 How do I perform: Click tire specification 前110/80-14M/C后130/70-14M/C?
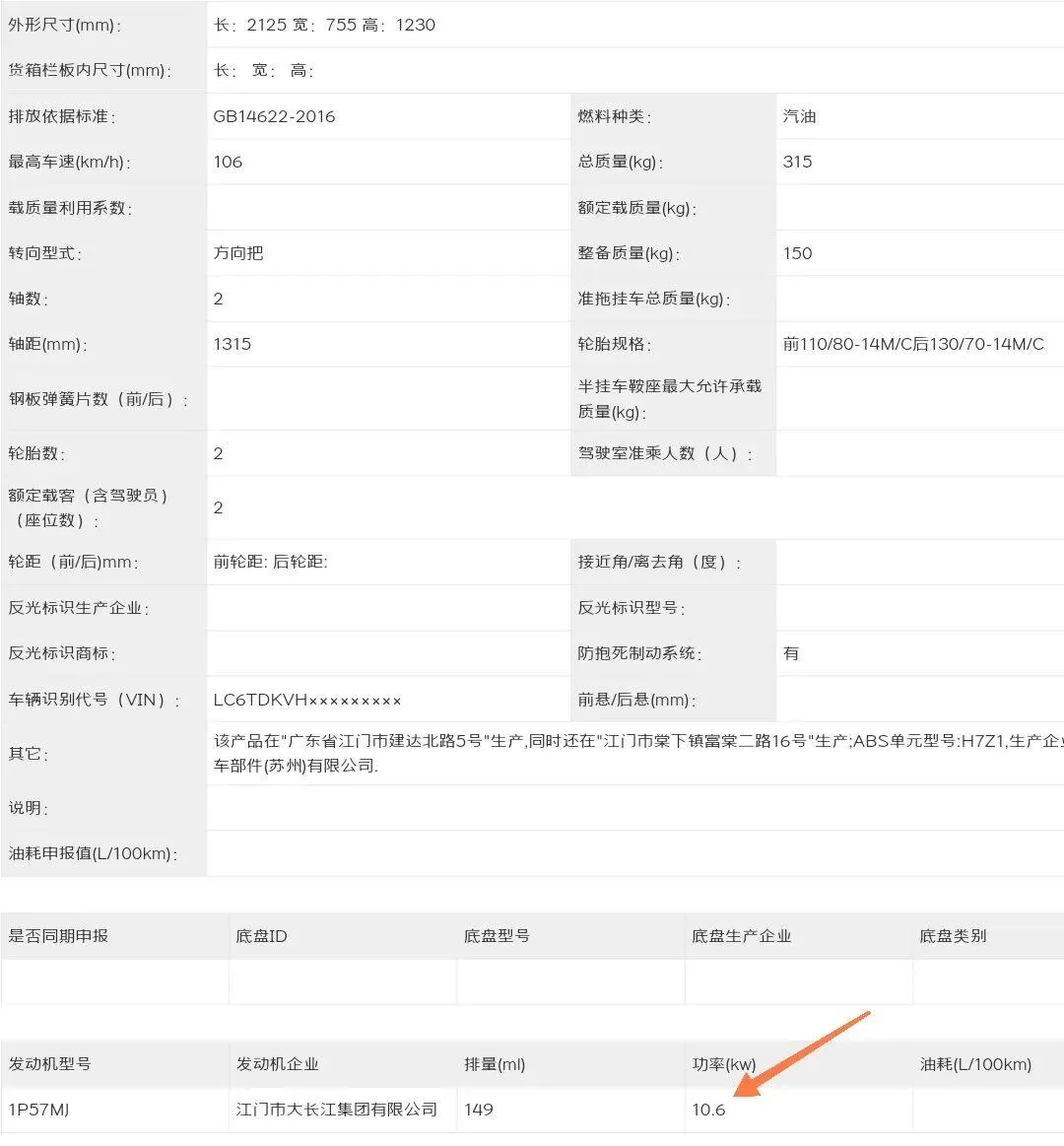pos(913,344)
